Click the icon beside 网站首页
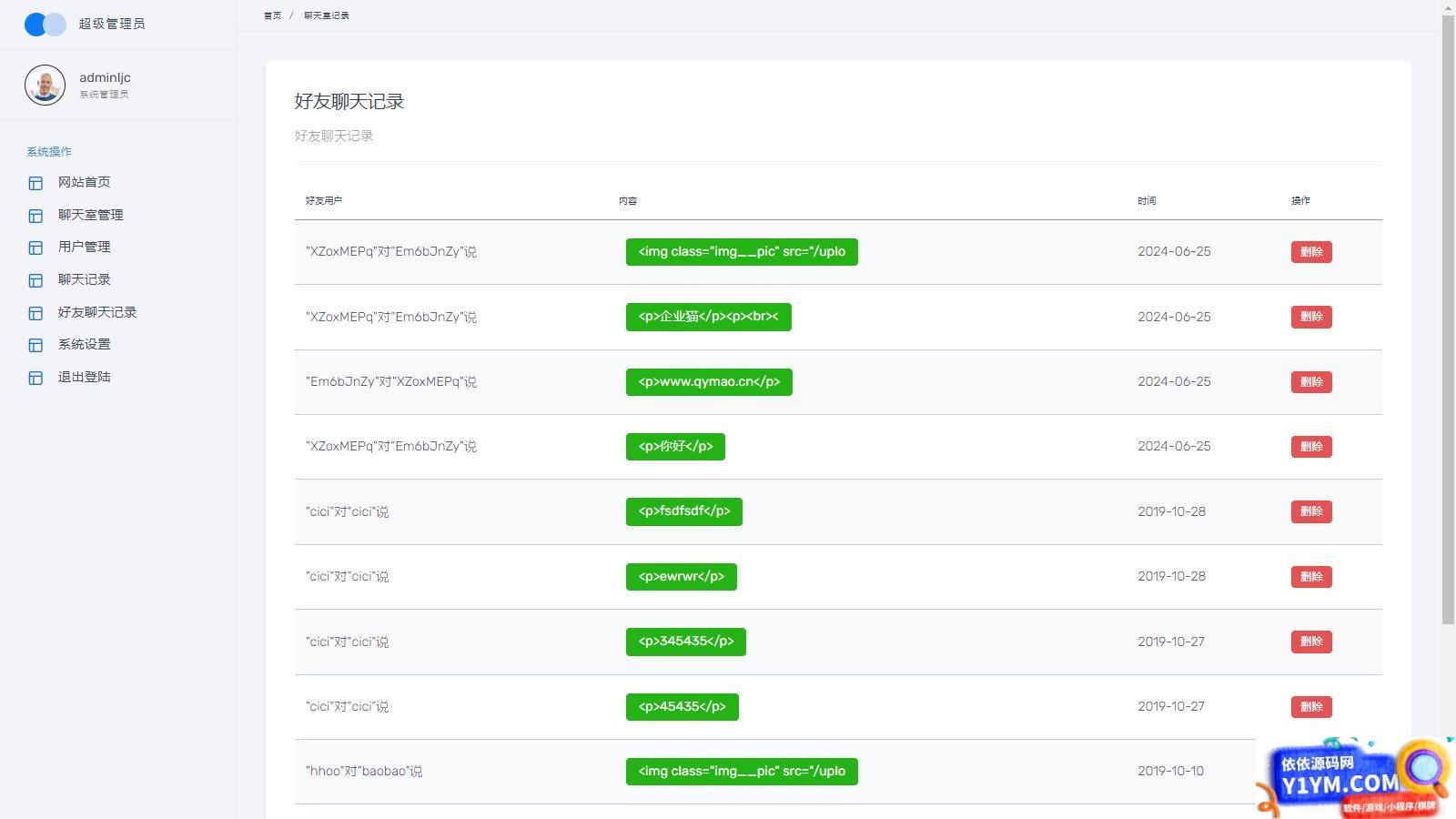 [x=35, y=183]
